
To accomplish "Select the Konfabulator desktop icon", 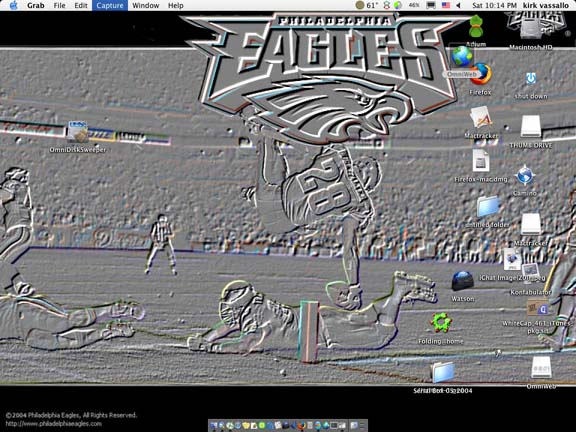I will (x=530, y=273).
